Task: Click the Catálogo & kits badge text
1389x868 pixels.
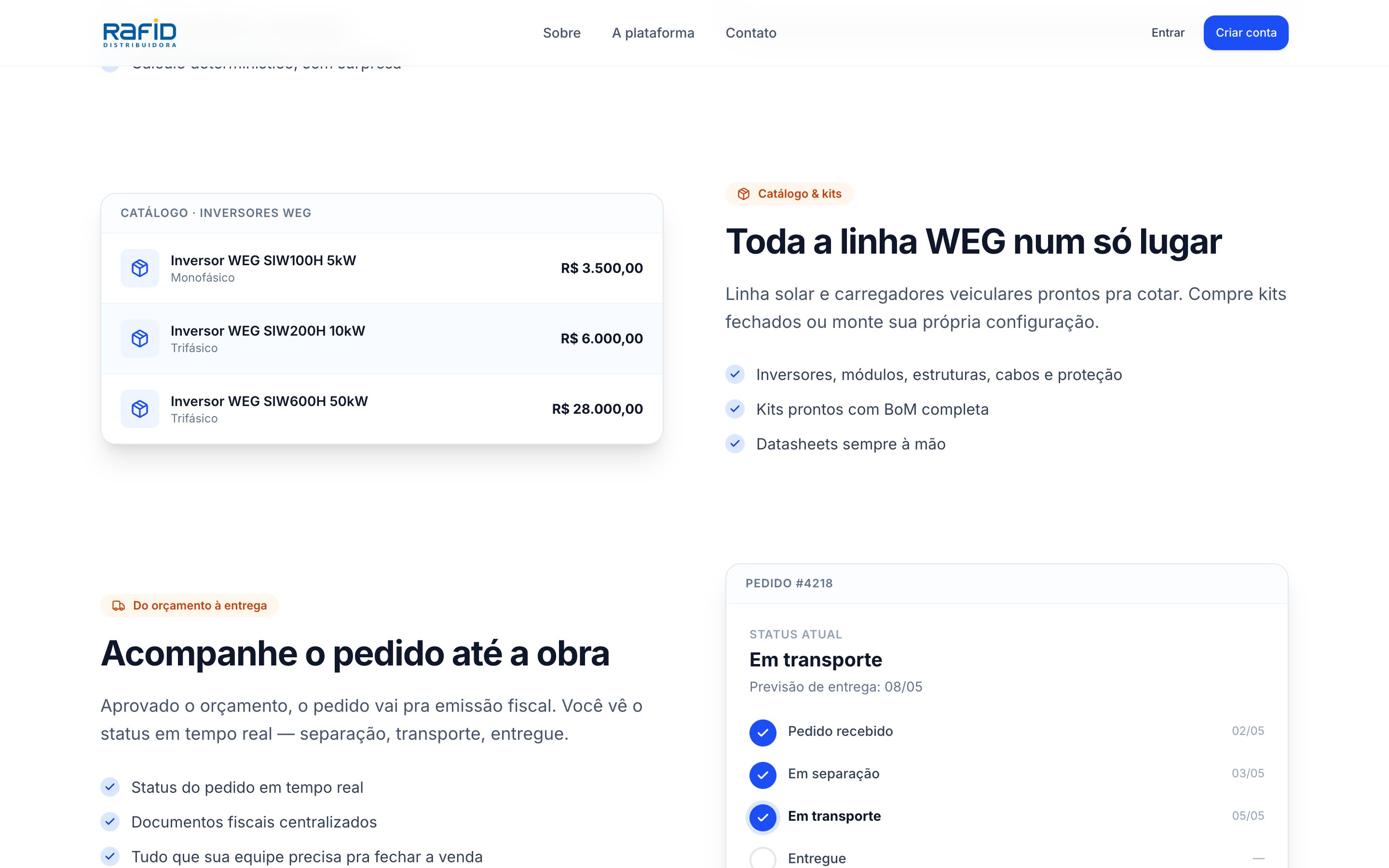Action: (800, 194)
